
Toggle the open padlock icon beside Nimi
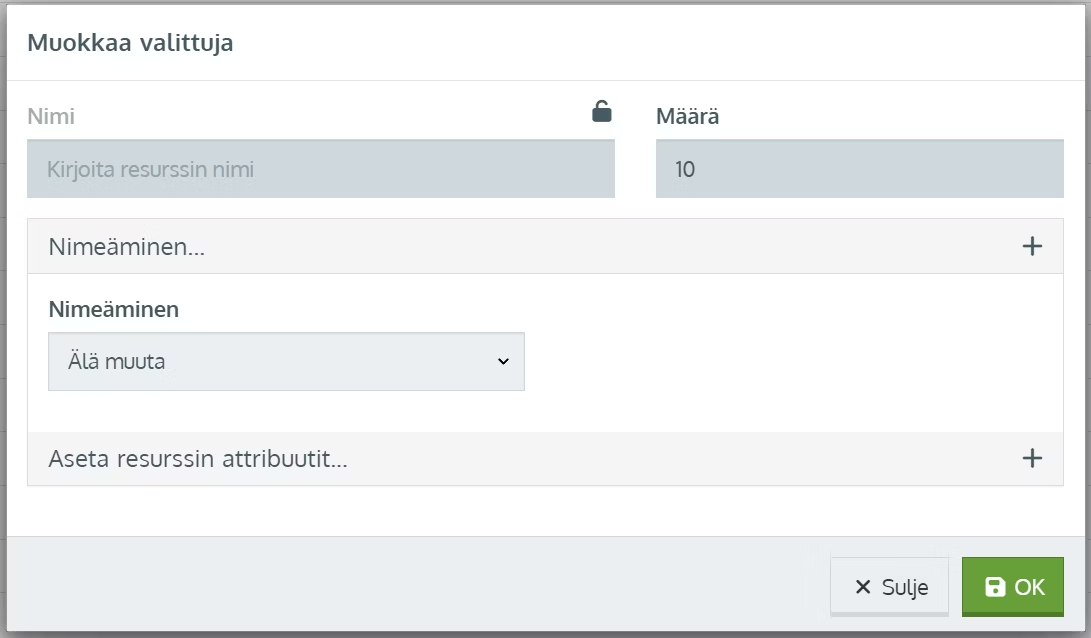(x=602, y=111)
